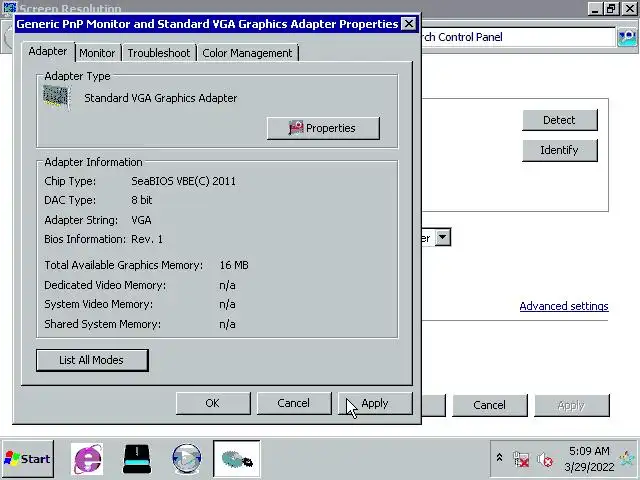Open the black drive icon on taskbar
The width and height of the screenshot is (640, 480).
137,459
